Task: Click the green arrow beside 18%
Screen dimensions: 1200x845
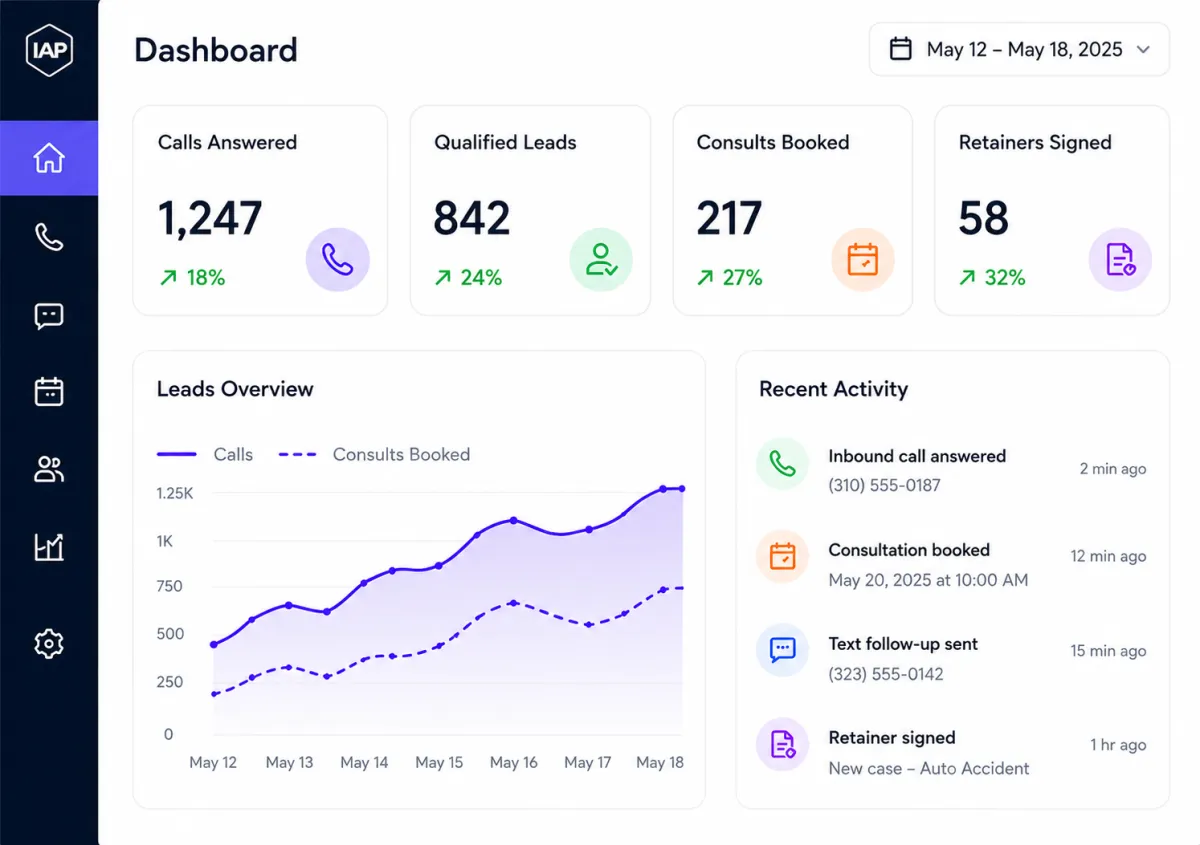Action: (x=167, y=278)
